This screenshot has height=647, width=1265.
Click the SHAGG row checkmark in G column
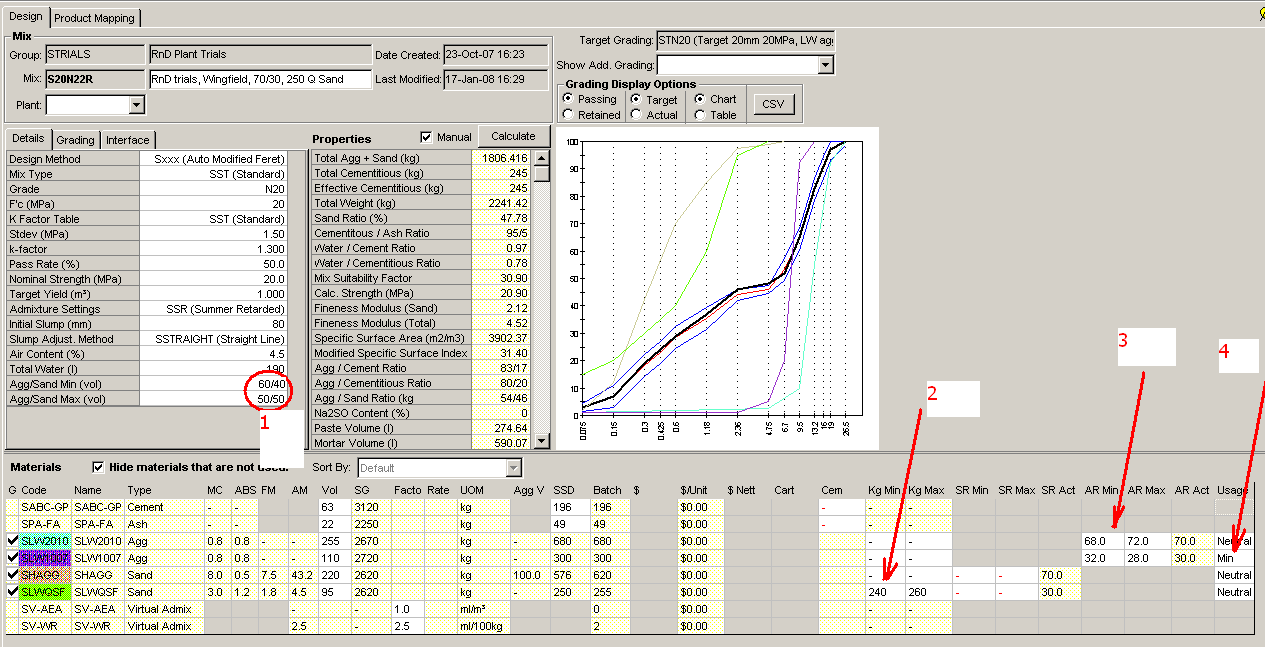(x=12, y=575)
